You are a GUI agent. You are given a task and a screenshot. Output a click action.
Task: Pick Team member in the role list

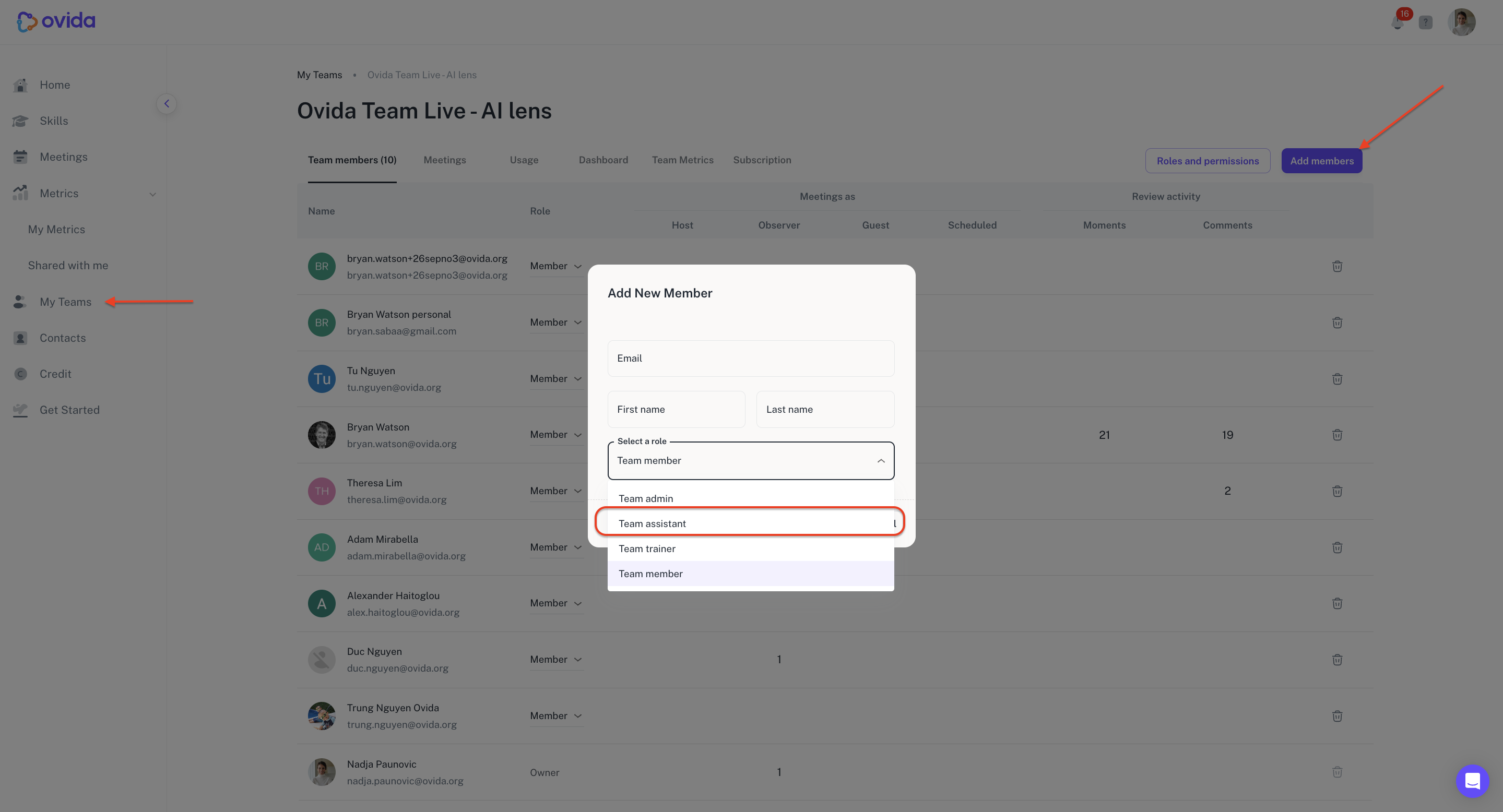click(750, 574)
